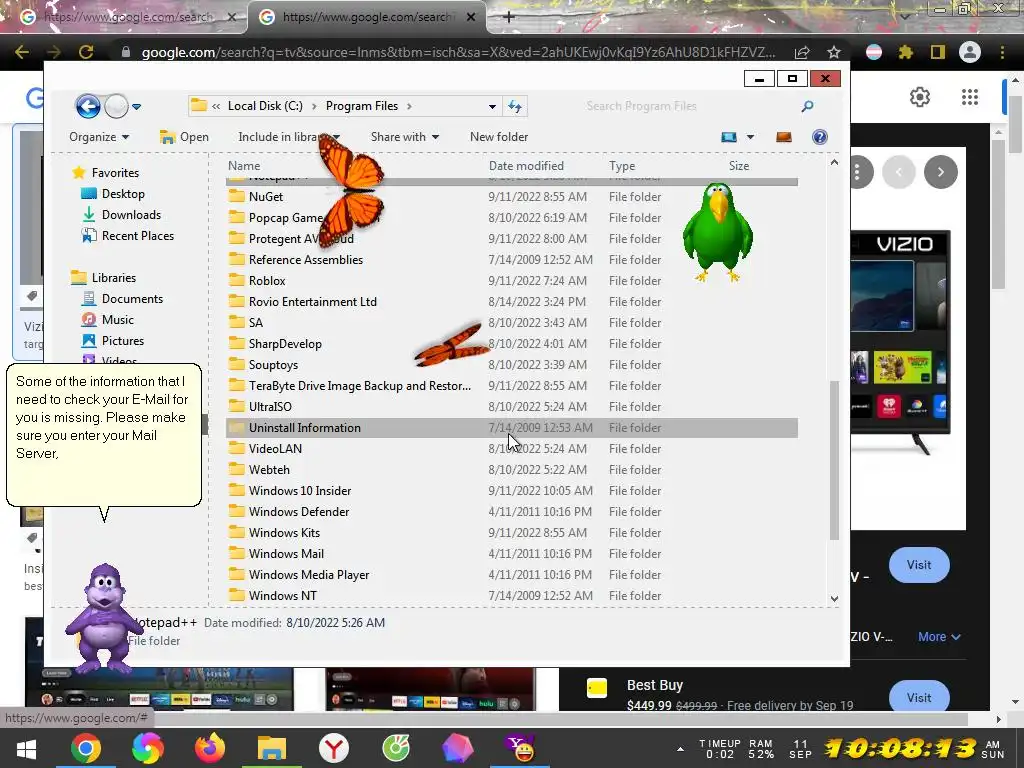The width and height of the screenshot is (1024, 768).
Task: Sort by Date modified column header
Action: point(526,166)
